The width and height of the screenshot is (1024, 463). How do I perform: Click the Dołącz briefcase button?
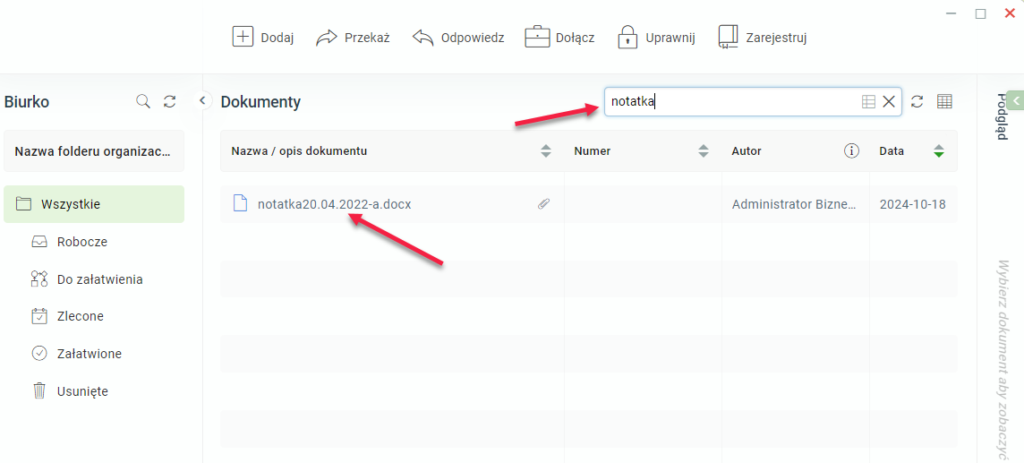pyautogui.click(x=559, y=38)
